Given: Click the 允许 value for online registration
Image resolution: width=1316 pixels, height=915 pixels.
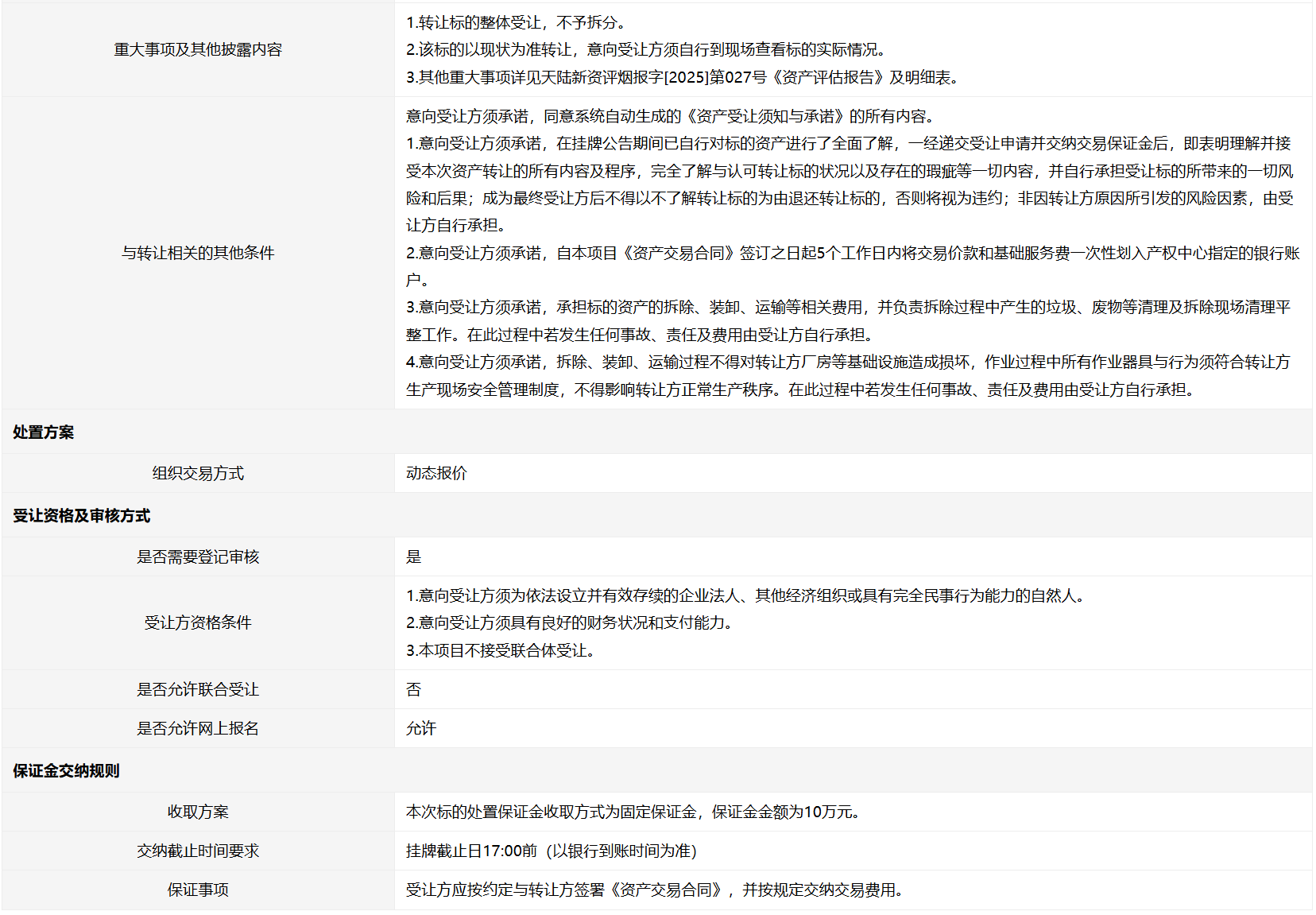Looking at the screenshot, I should pos(421,728).
